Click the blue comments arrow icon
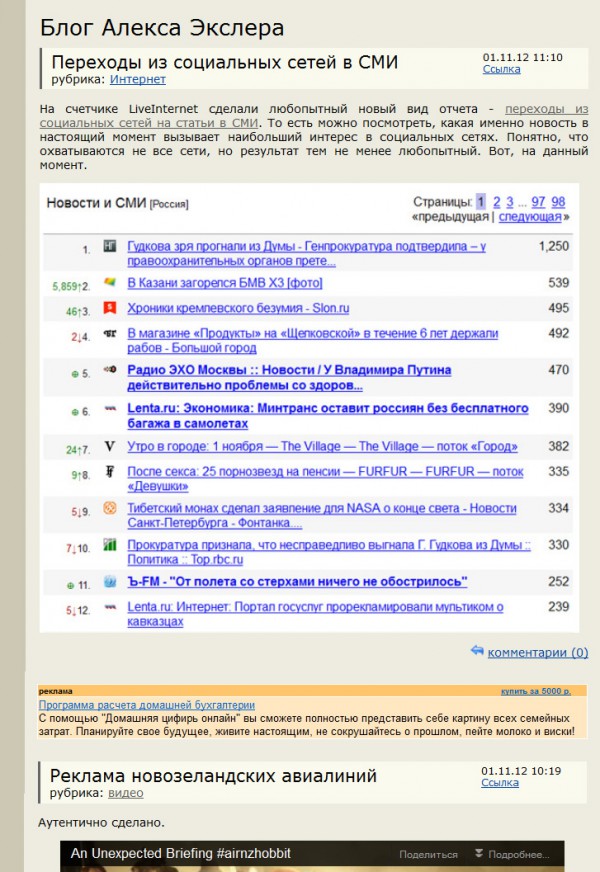 coord(477,652)
